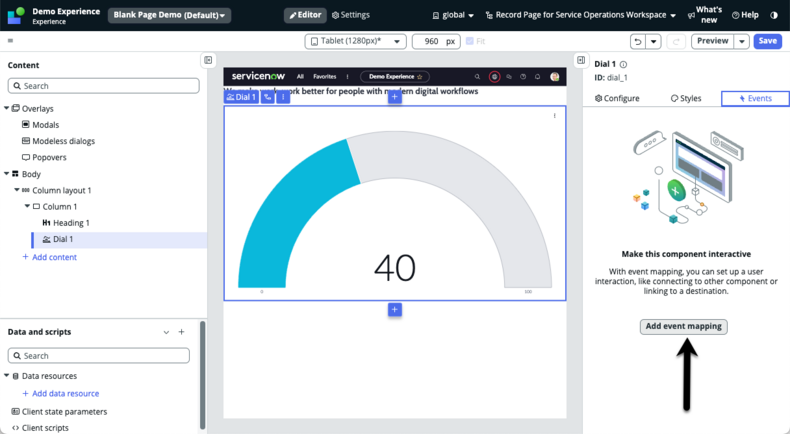Click the info icon next to Dial 1 title

pyautogui.click(x=623, y=65)
